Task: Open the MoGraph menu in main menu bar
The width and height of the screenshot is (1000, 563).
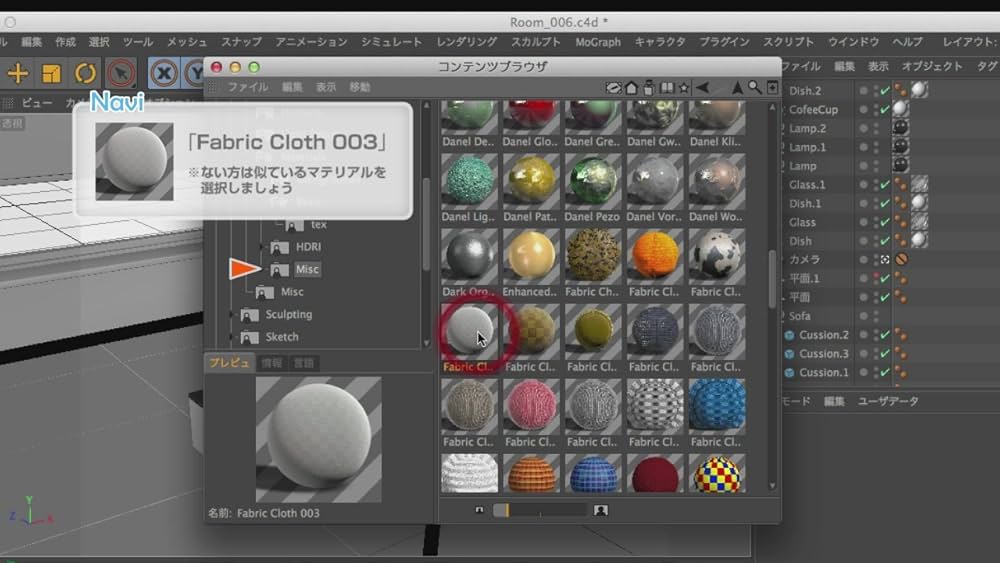Action: click(598, 42)
